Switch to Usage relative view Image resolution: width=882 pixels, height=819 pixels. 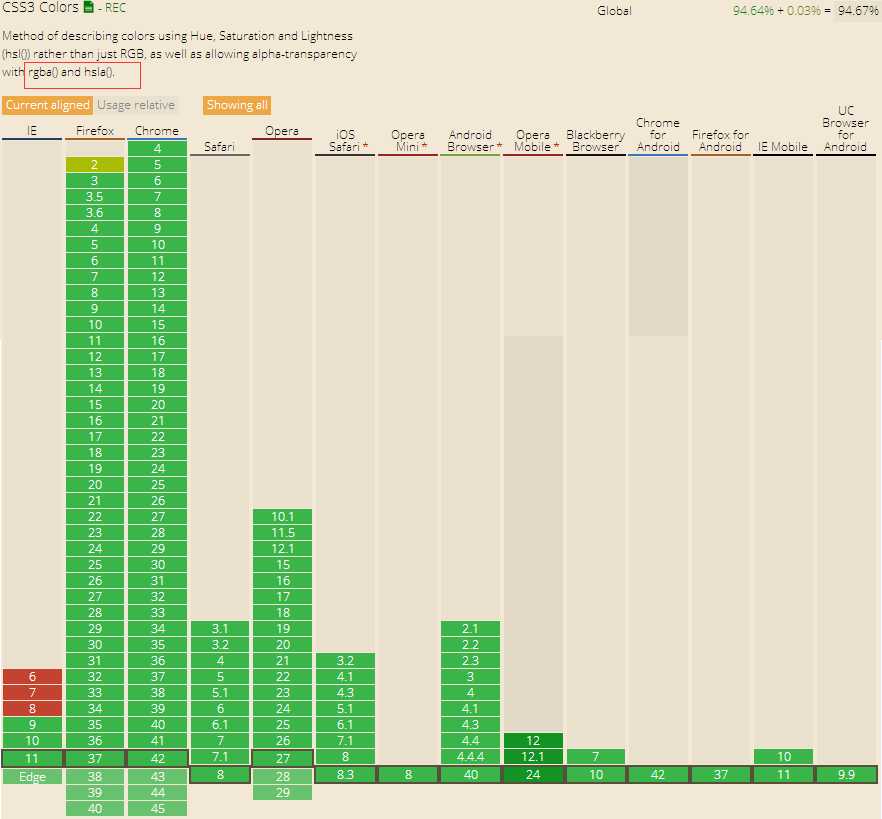pyautogui.click(x=136, y=105)
